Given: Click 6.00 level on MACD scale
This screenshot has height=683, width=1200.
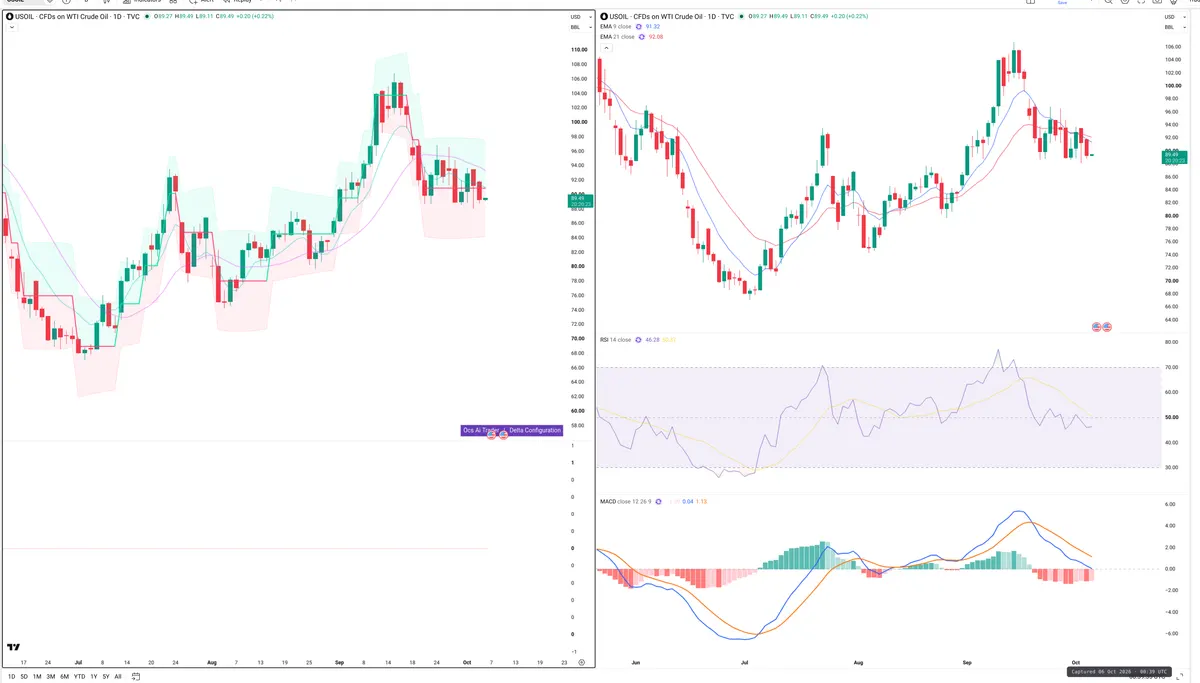Looking at the screenshot, I should click(x=1169, y=504).
